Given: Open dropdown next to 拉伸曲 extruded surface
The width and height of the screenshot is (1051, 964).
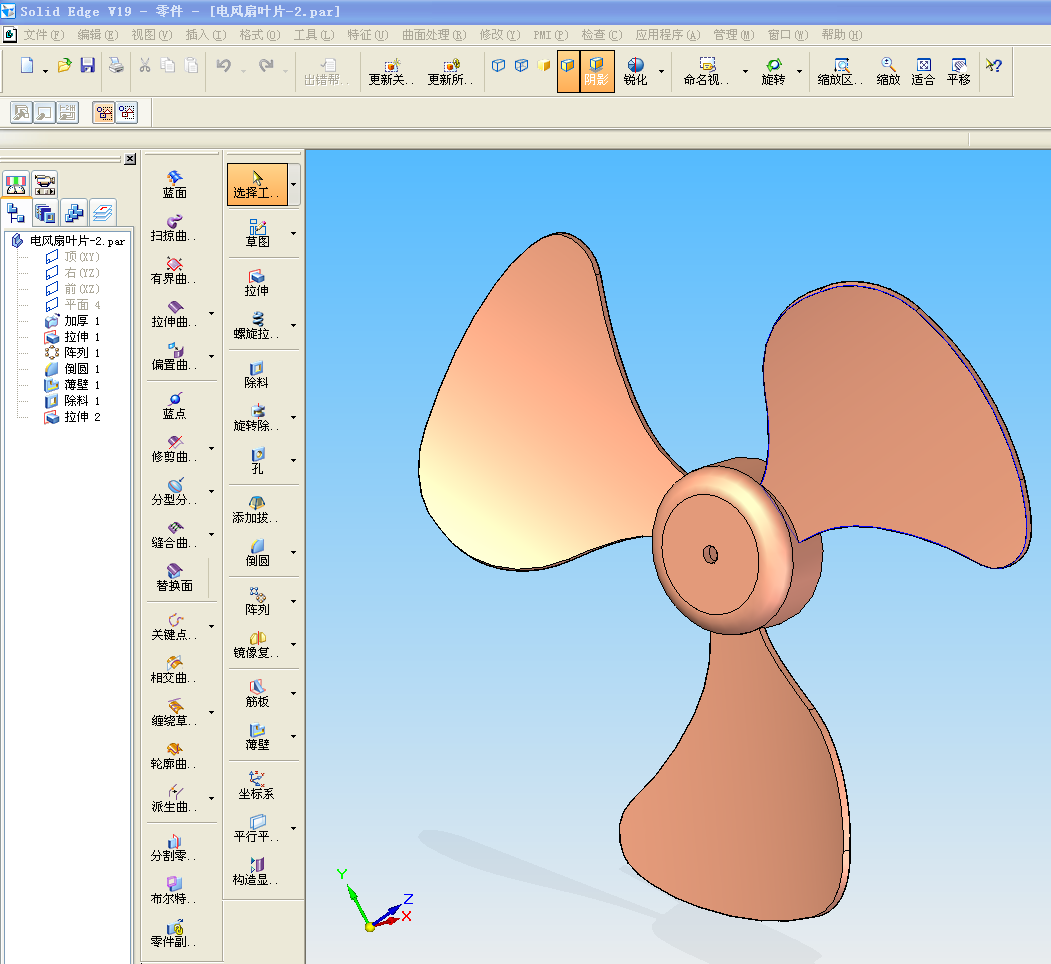Looking at the screenshot, I should tap(211, 313).
